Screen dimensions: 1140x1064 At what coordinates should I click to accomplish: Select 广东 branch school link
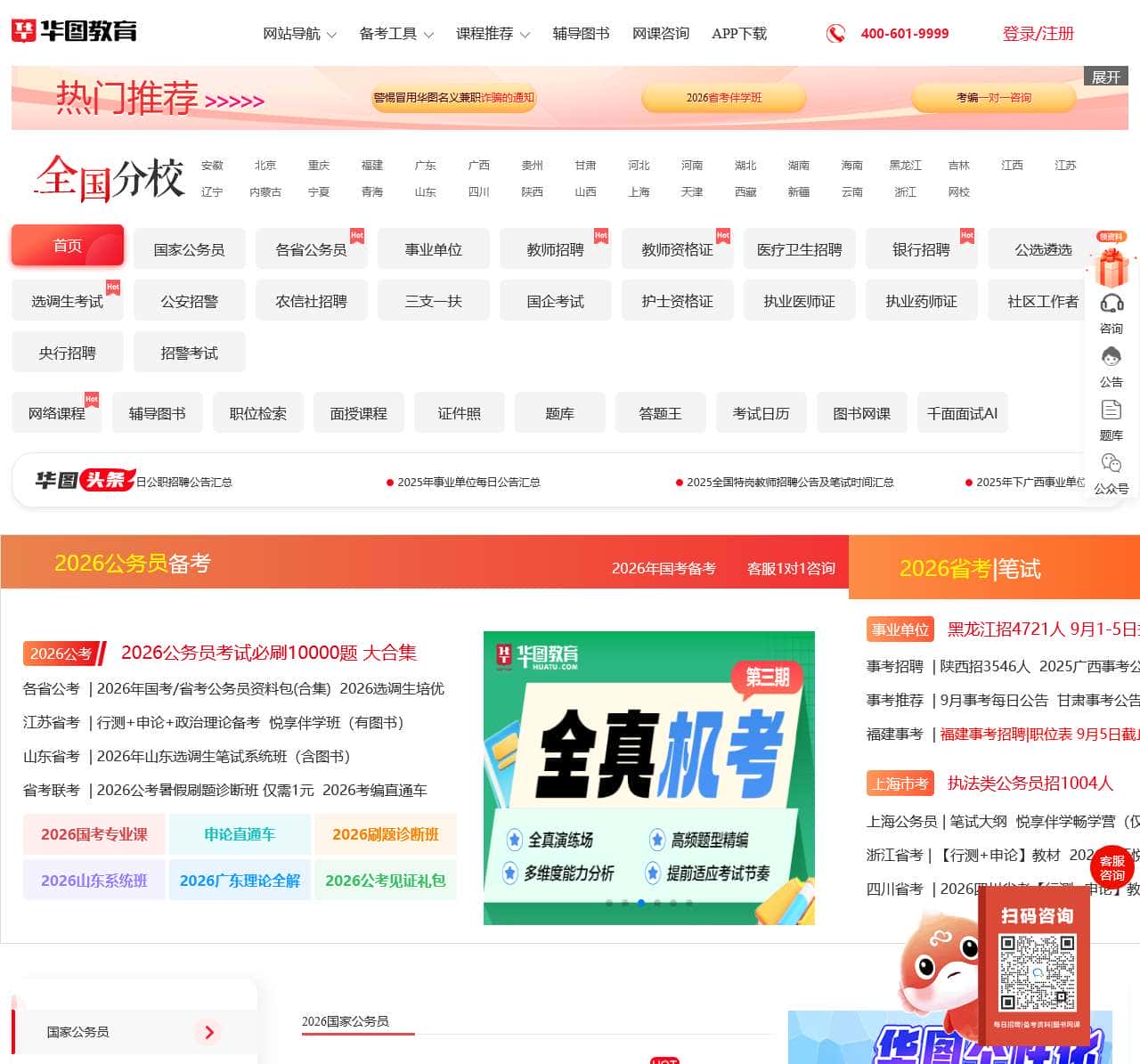(x=425, y=166)
